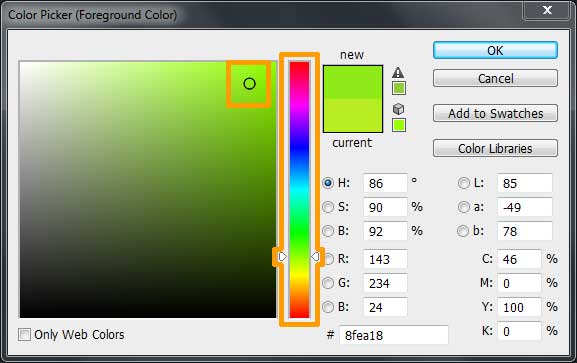Select the S (saturation) radio button
This screenshot has width=577, height=363.
pos(328,207)
